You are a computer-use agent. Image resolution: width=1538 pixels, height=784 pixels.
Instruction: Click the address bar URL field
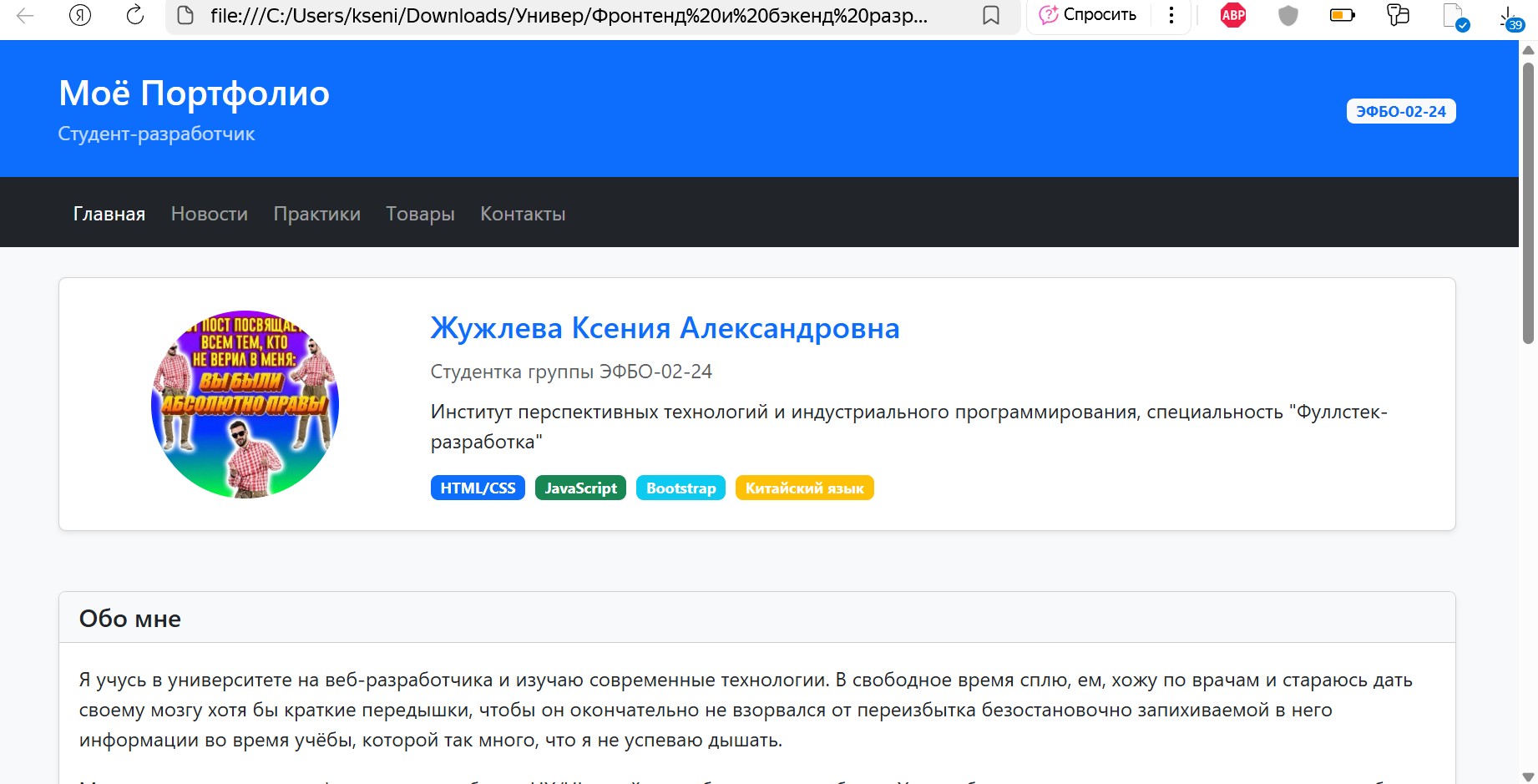[568, 16]
